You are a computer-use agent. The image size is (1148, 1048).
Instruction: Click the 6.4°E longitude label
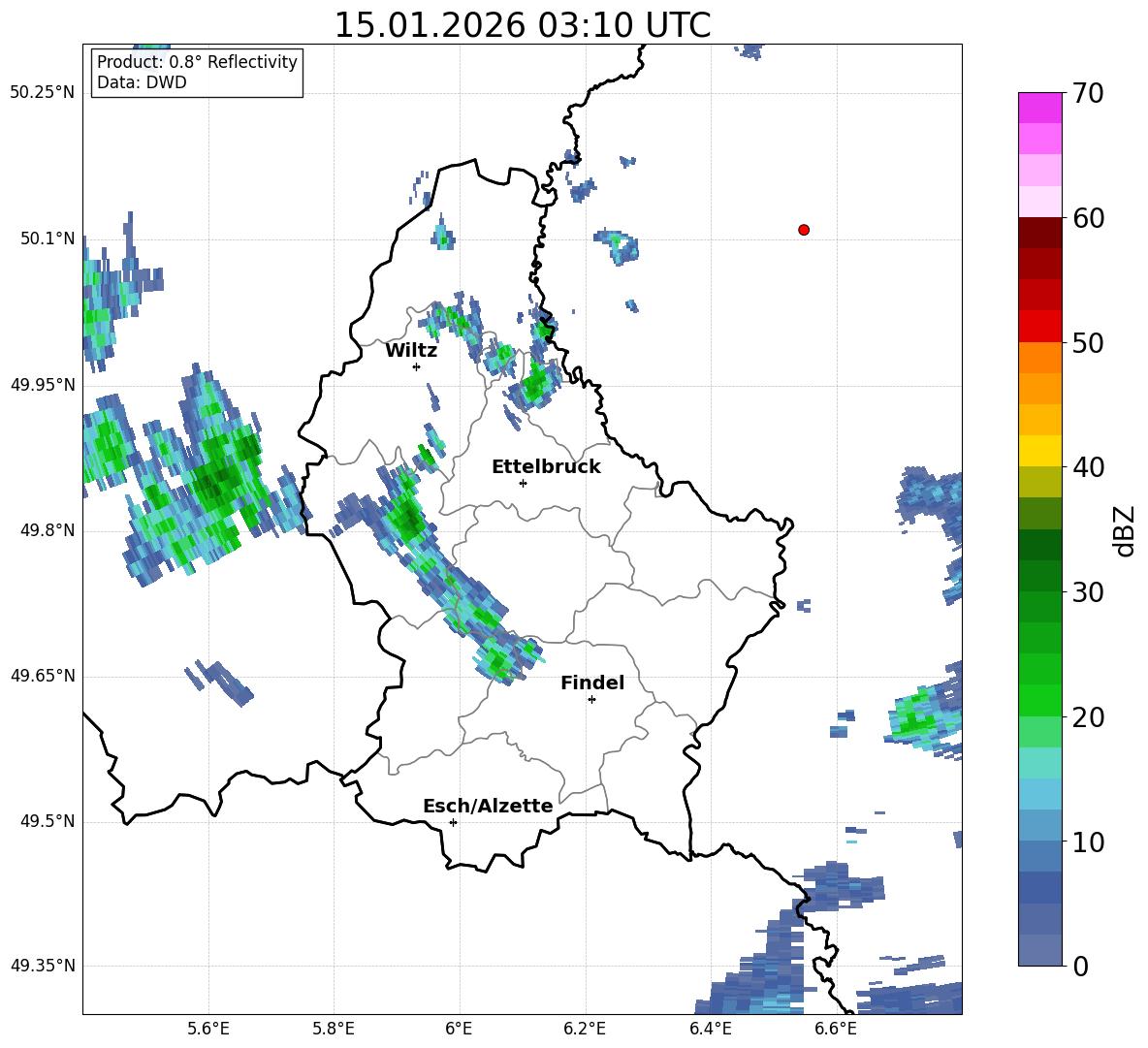click(x=710, y=1029)
